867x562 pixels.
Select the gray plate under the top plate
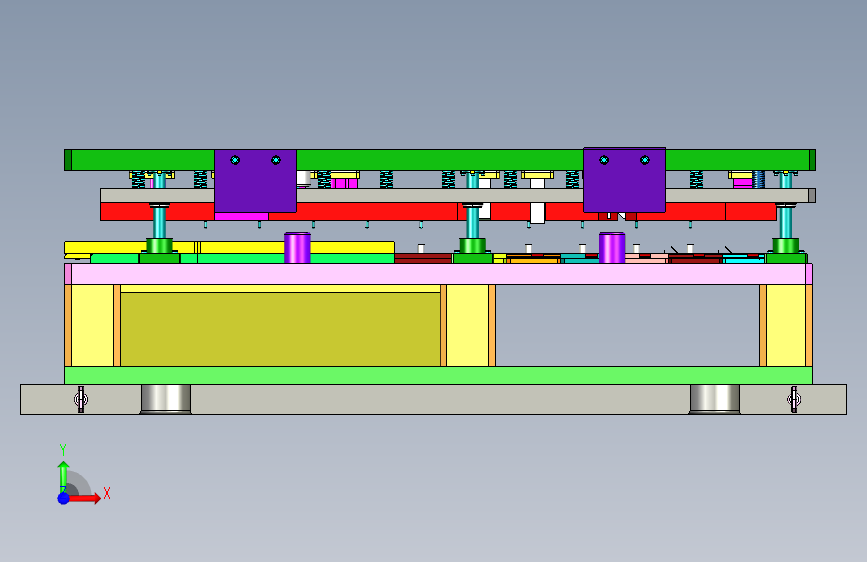point(458,195)
